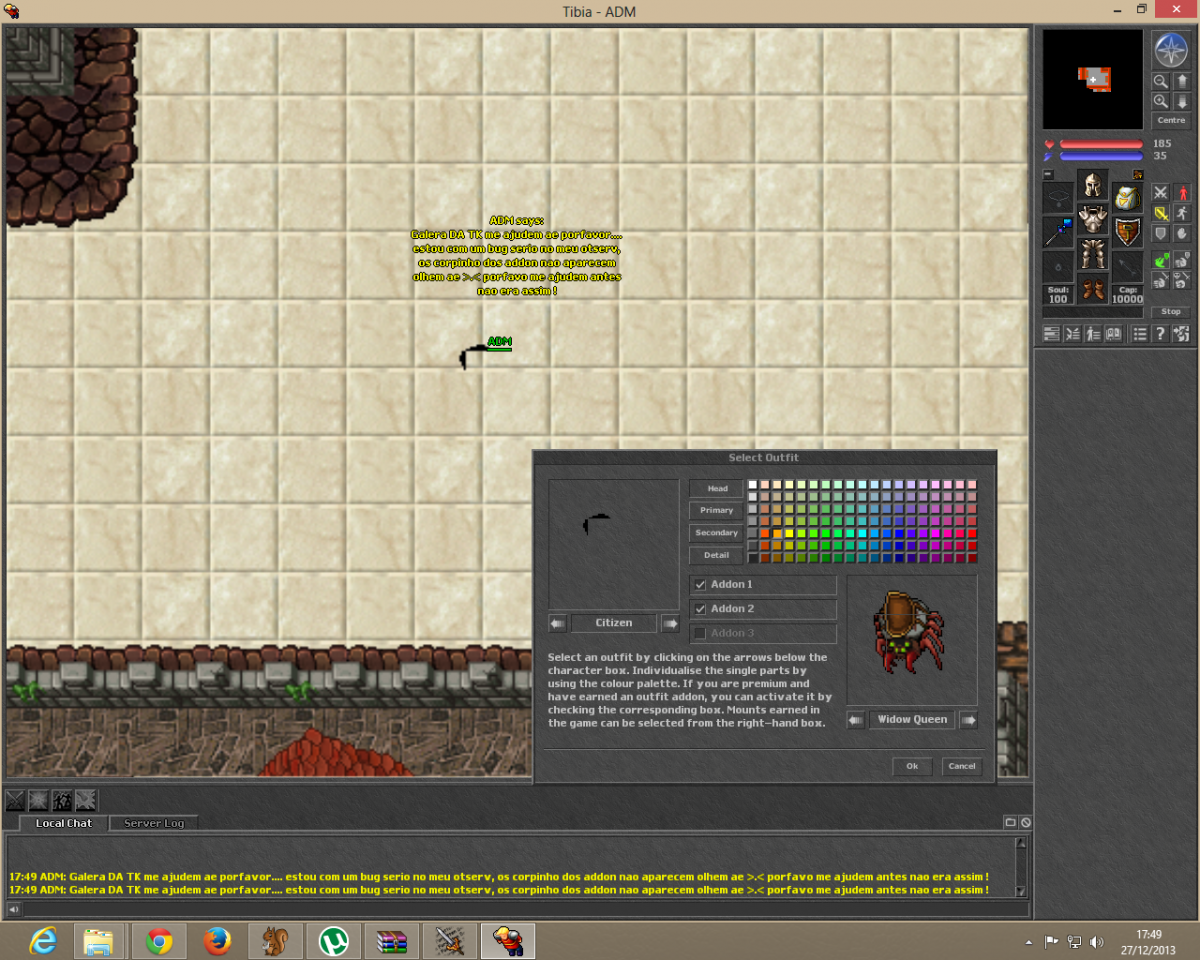Screen dimensions: 1200x960
Task: Select Head color part button
Action: click(x=716, y=488)
